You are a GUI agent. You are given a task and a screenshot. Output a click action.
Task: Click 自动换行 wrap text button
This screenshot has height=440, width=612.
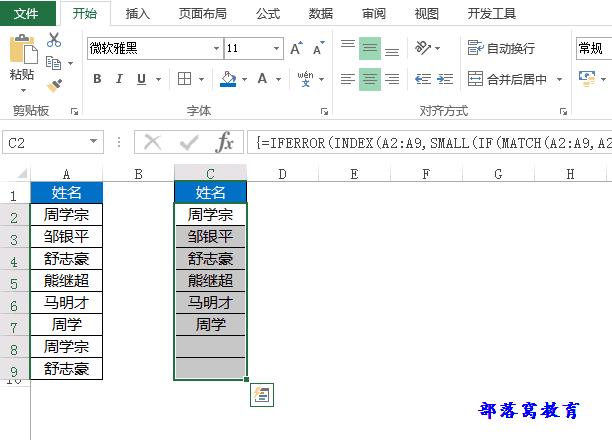coord(501,48)
